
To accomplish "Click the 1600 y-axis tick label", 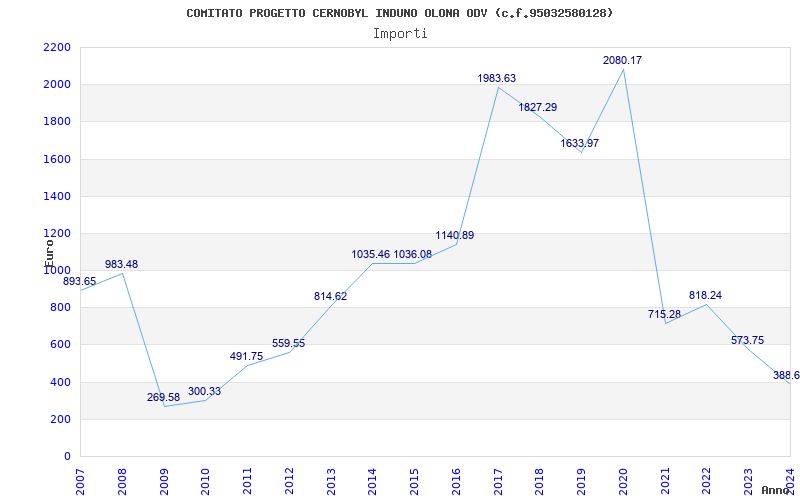I will [x=57, y=159].
